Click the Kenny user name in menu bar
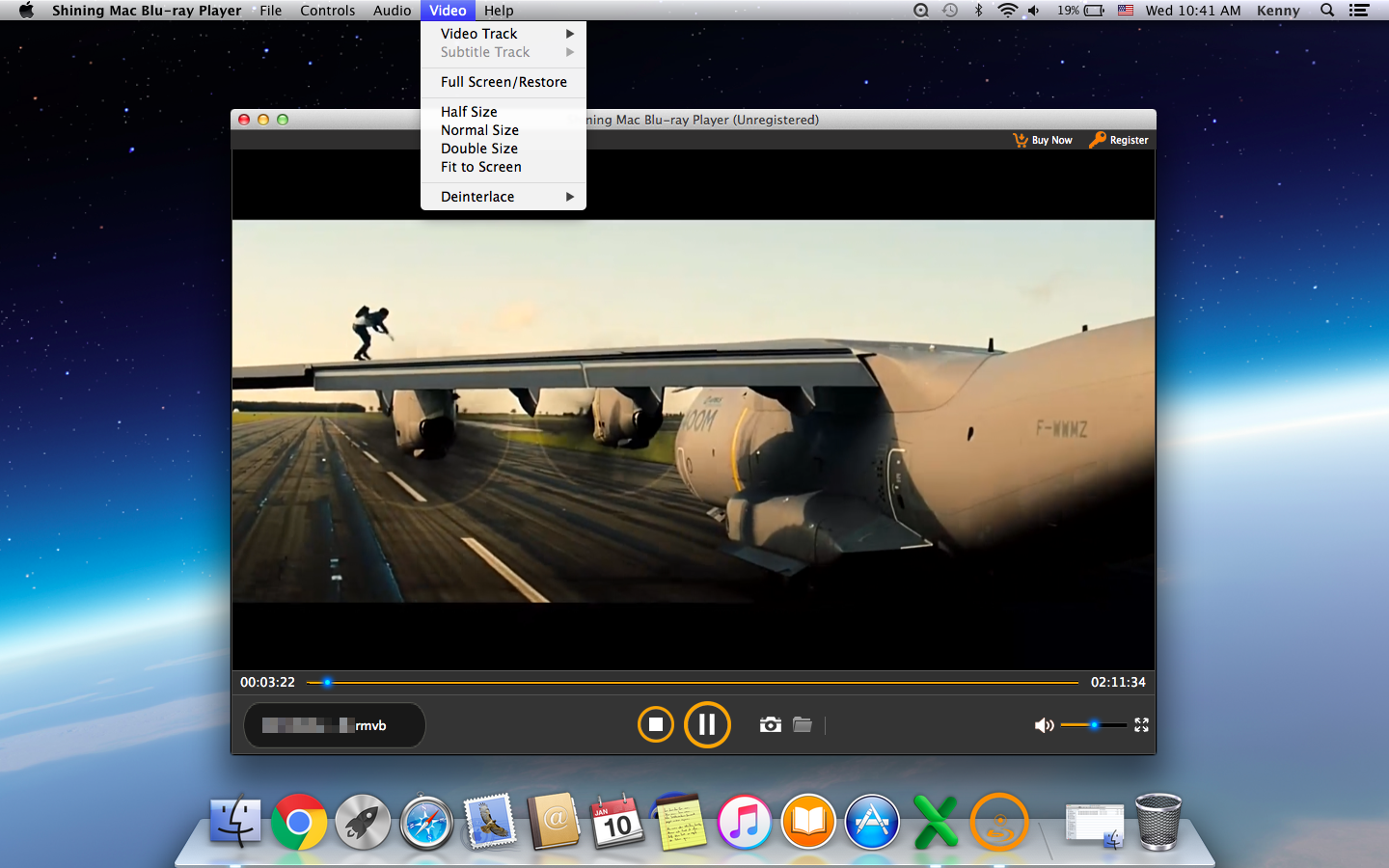1389x868 pixels. 1278,11
